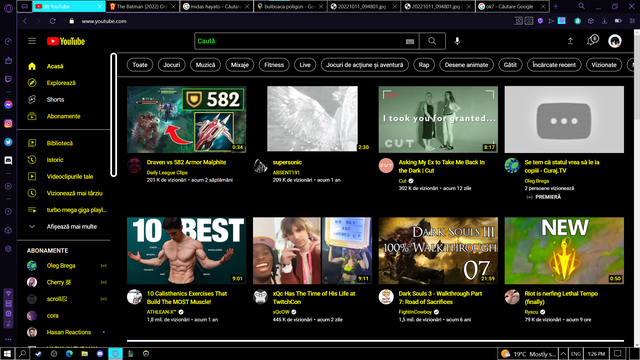
Task: Select the Jocuri filter chip
Action: [x=171, y=65]
